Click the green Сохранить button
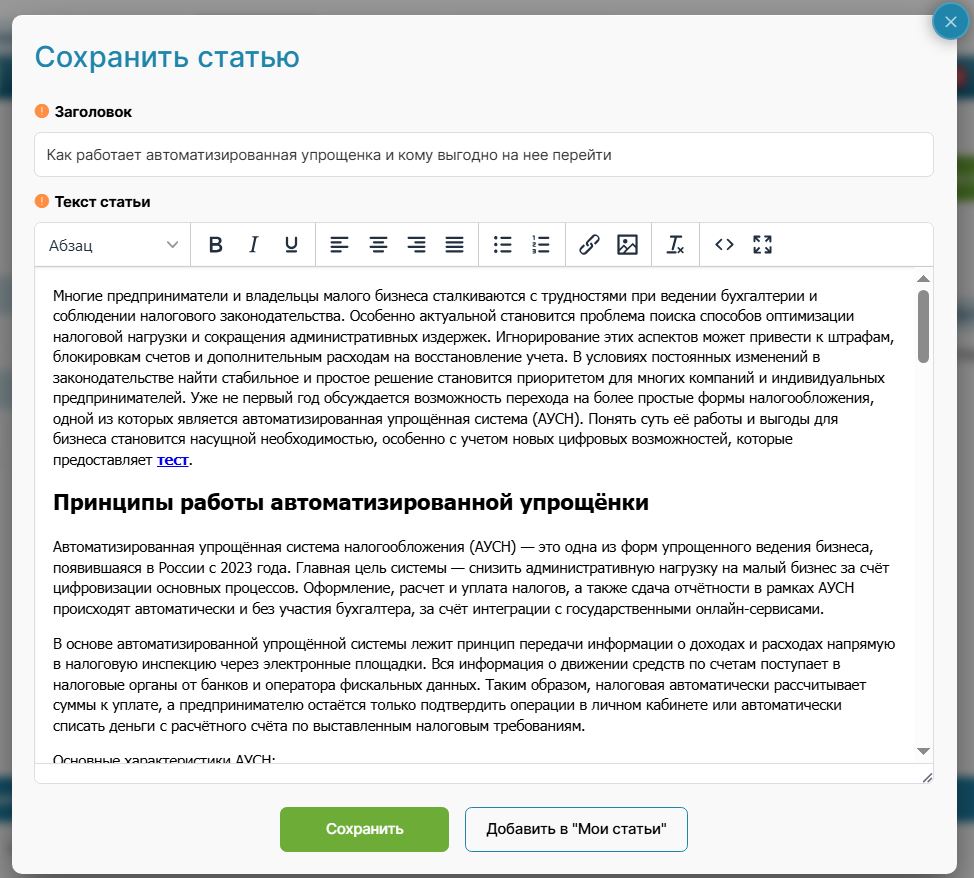The width and height of the screenshot is (974, 878). 364,829
